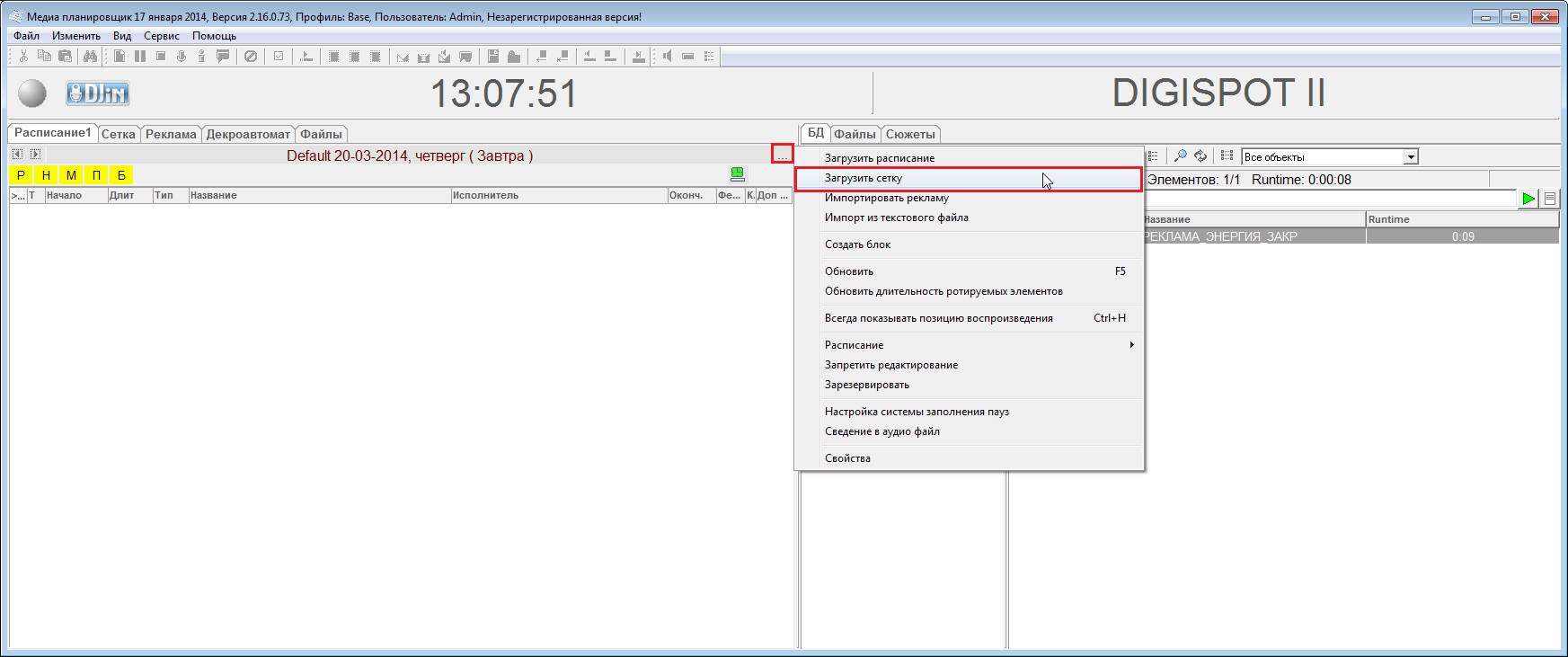The height and width of the screenshot is (657, 1568).
Task: Click the speaker volume toolbar icon
Action: click(667, 56)
